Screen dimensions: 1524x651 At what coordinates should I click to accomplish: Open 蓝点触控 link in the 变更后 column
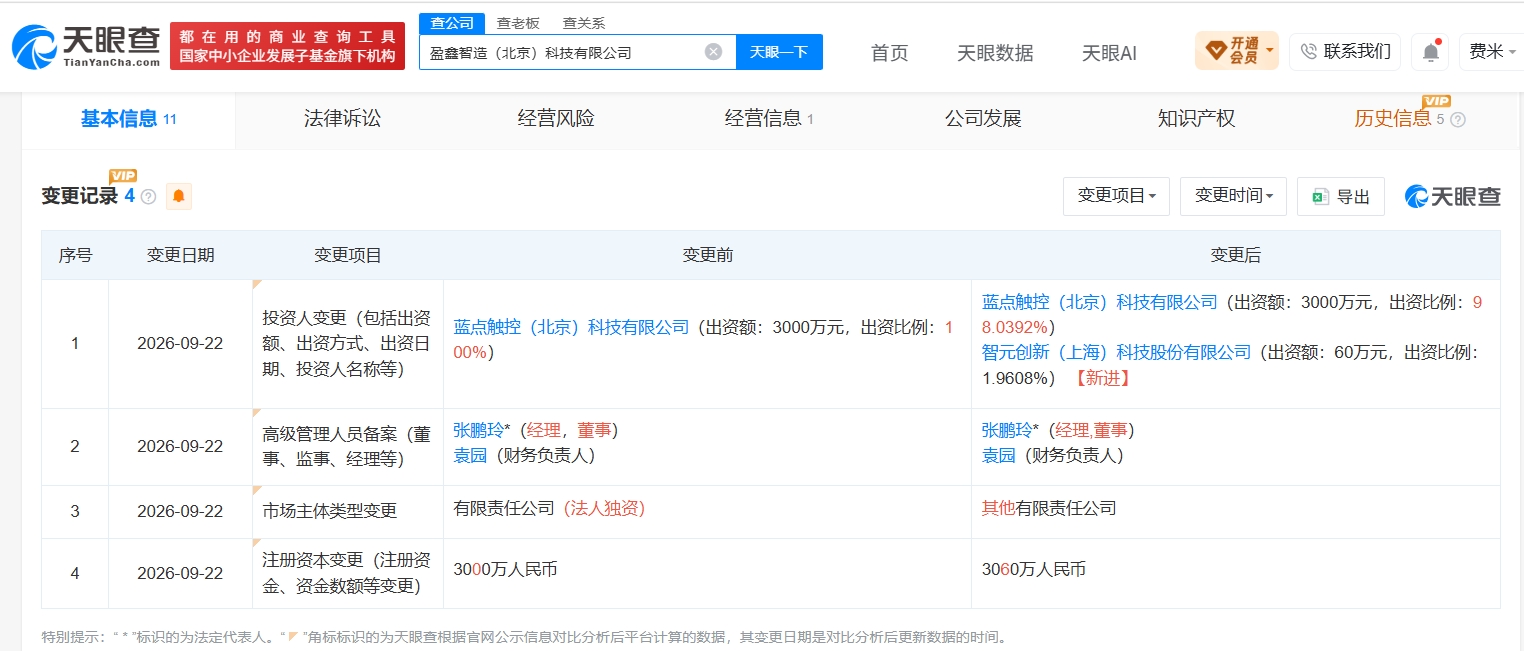tap(1100, 302)
